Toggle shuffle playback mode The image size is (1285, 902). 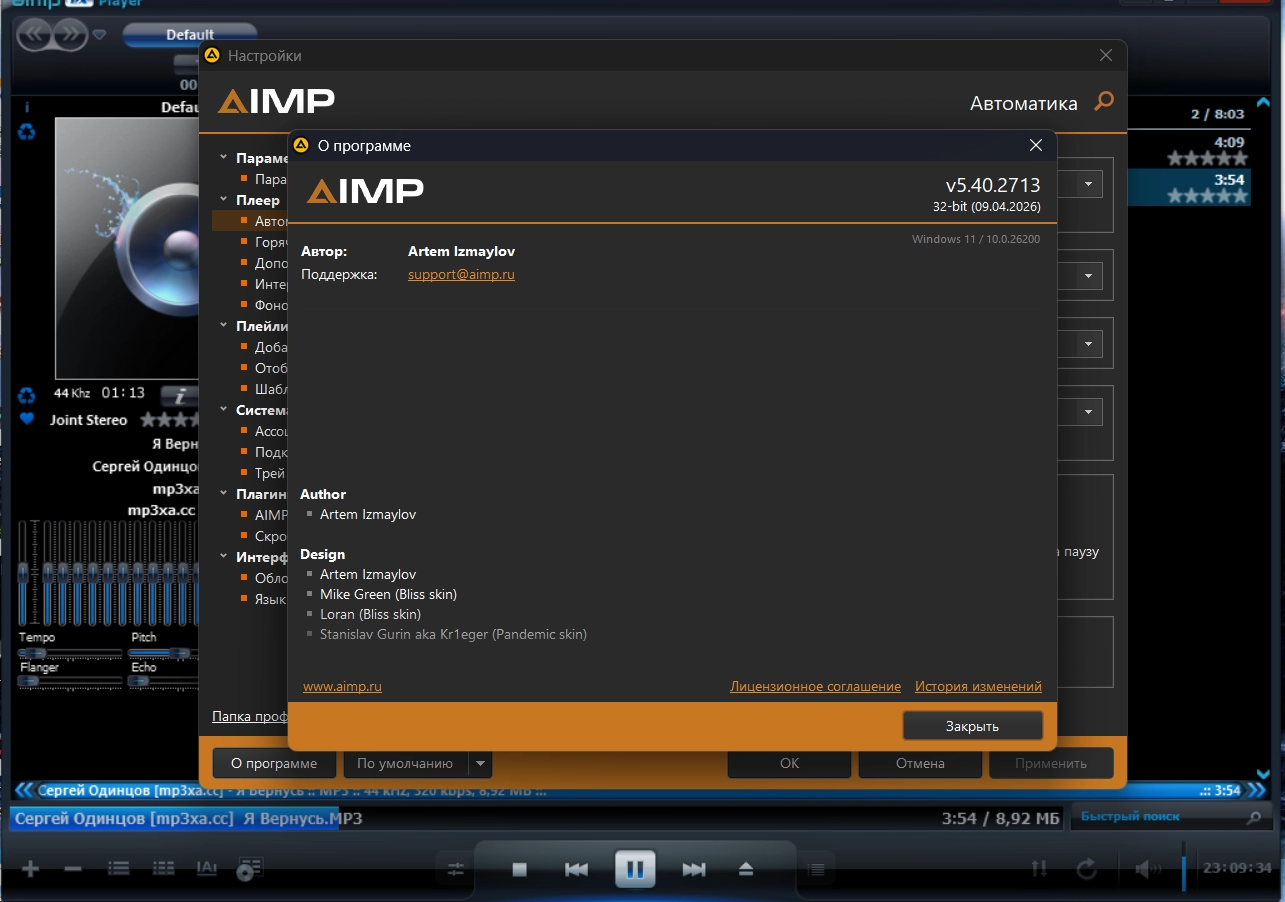1040,869
